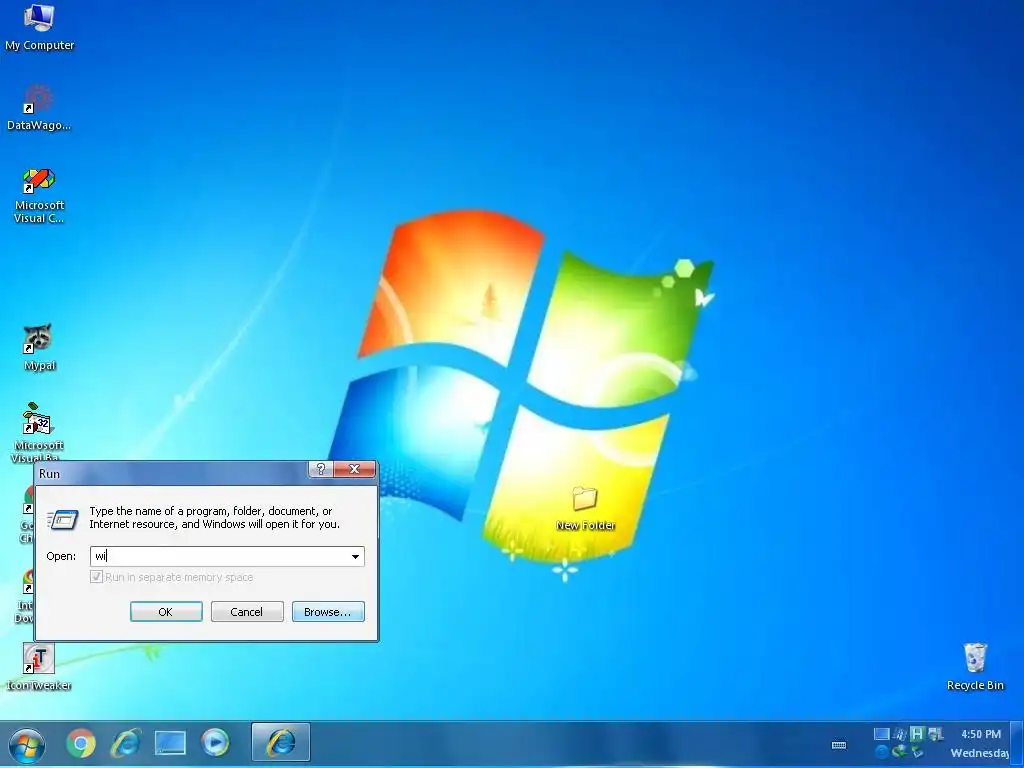Click the Wednesday date text in taskbar

coord(980,753)
